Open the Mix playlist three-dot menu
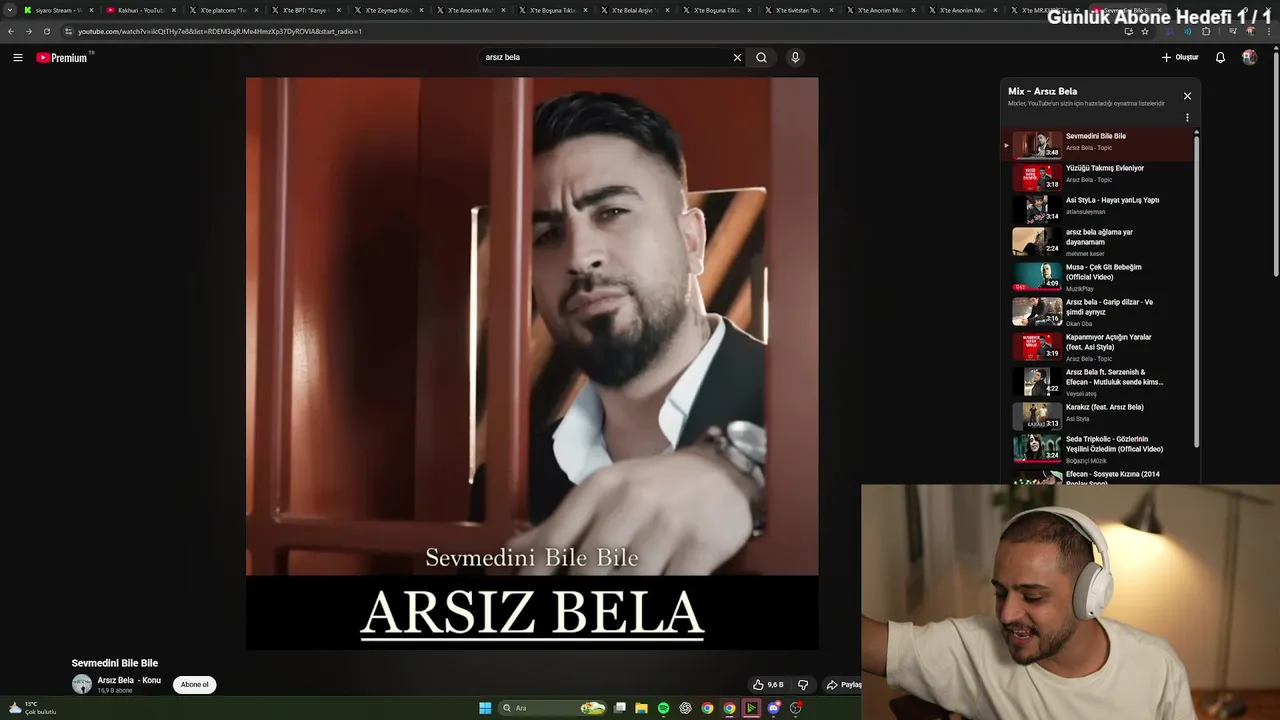Screen dimensions: 1280x720 [x=1187, y=117]
